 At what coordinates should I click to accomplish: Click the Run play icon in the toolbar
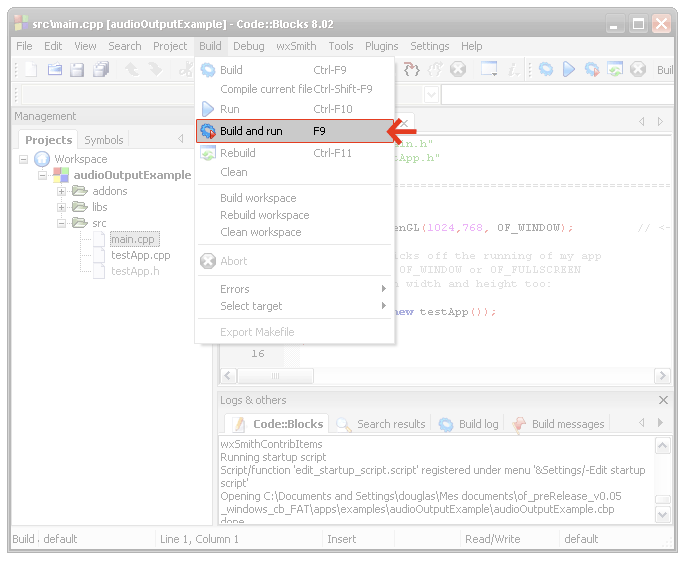pyautogui.click(x=568, y=69)
